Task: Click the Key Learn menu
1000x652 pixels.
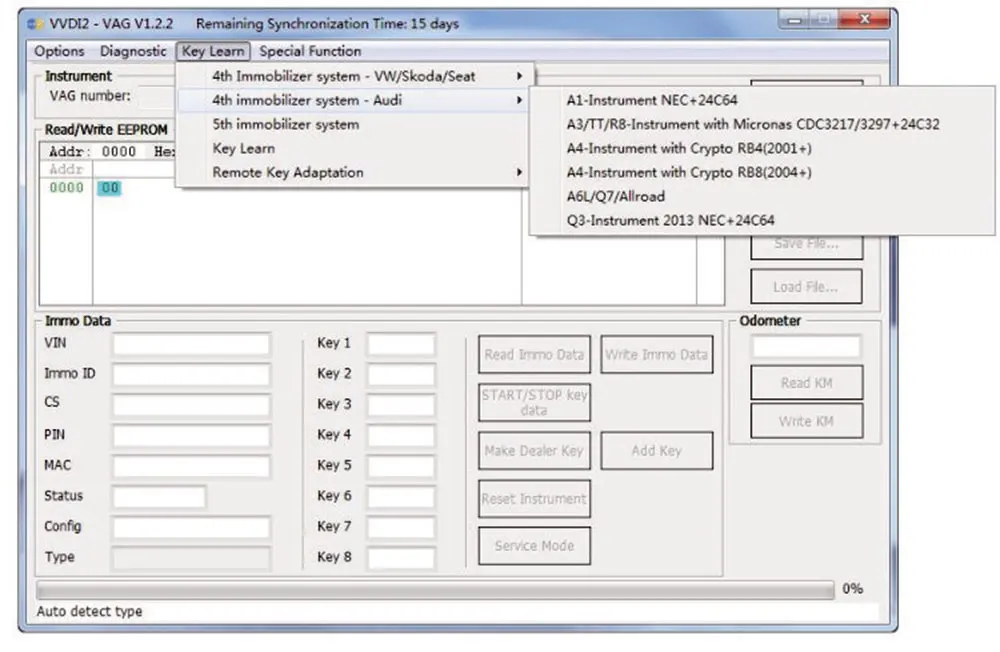Action: tap(213, 51)
